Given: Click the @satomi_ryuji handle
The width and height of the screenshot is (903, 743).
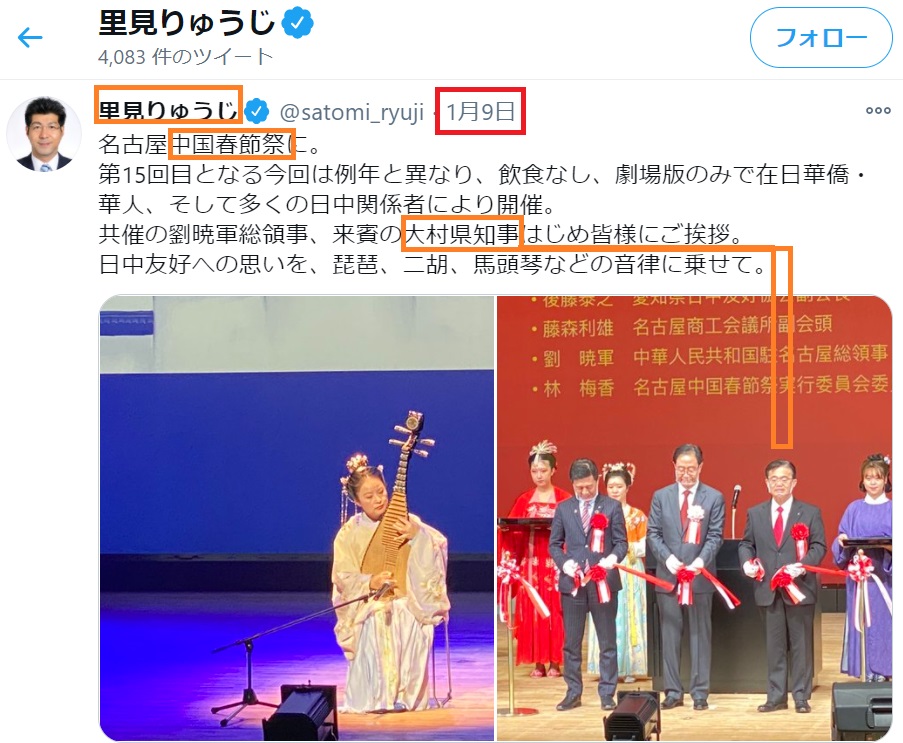Looking at the screenshot, I should pyautogui.click(x=351, y=112).
